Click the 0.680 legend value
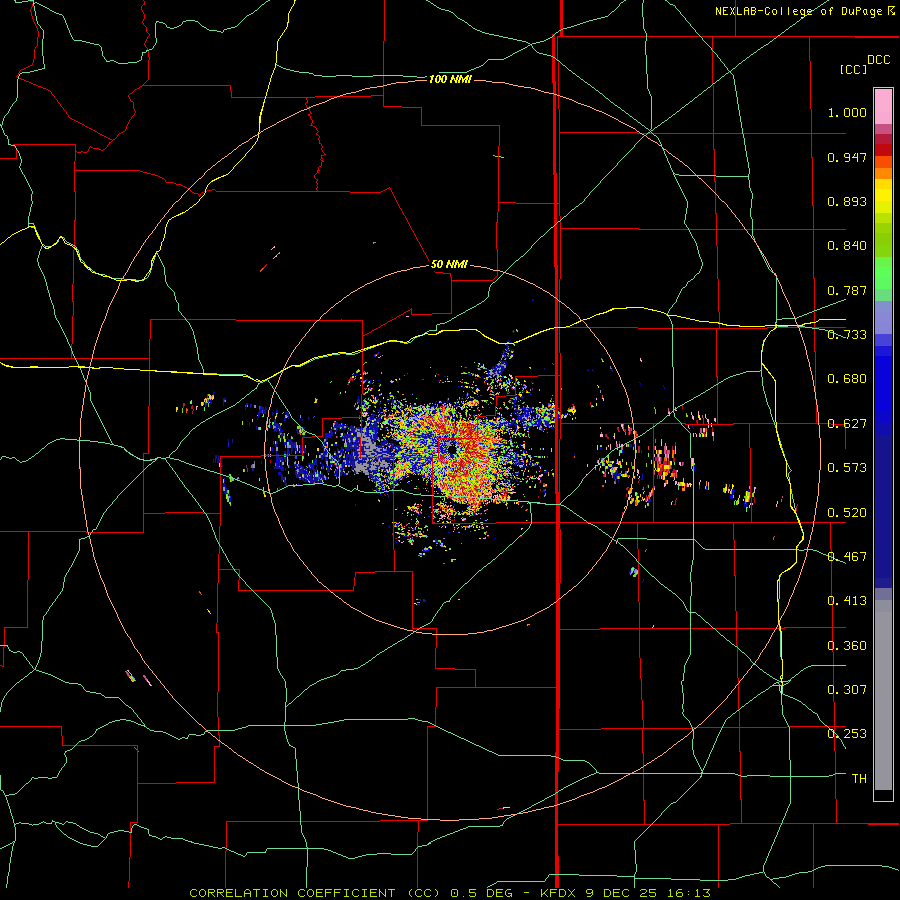 pyautogui.click(x=847, y=379)
